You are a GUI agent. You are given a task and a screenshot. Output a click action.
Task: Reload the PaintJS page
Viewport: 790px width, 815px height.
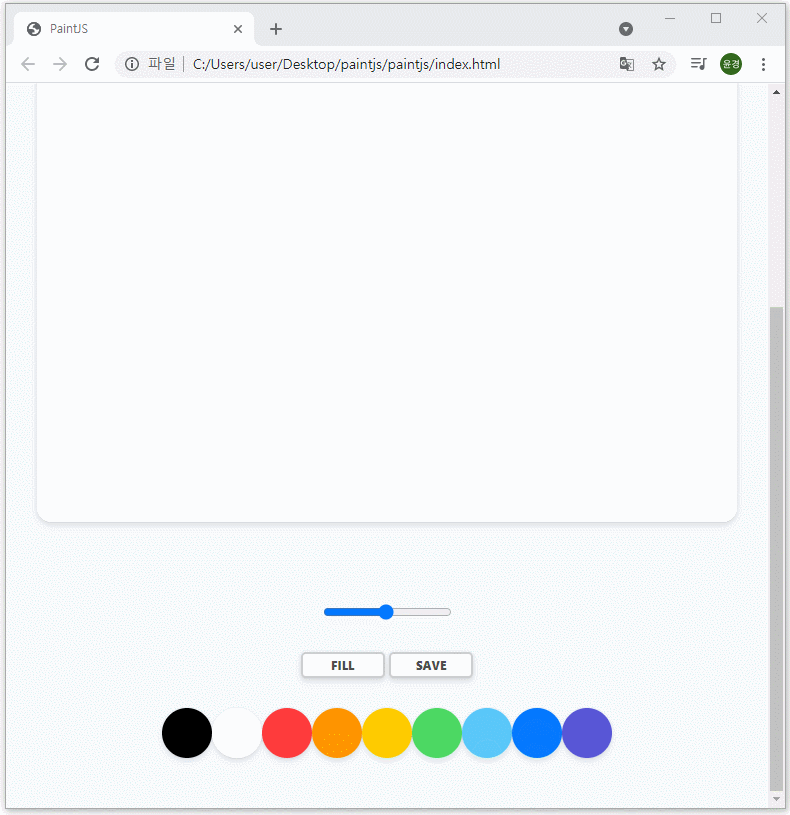coord(92,64)
